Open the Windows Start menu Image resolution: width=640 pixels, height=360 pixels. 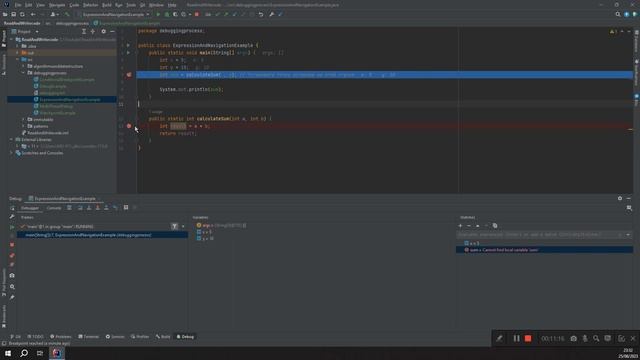point(8,353)
